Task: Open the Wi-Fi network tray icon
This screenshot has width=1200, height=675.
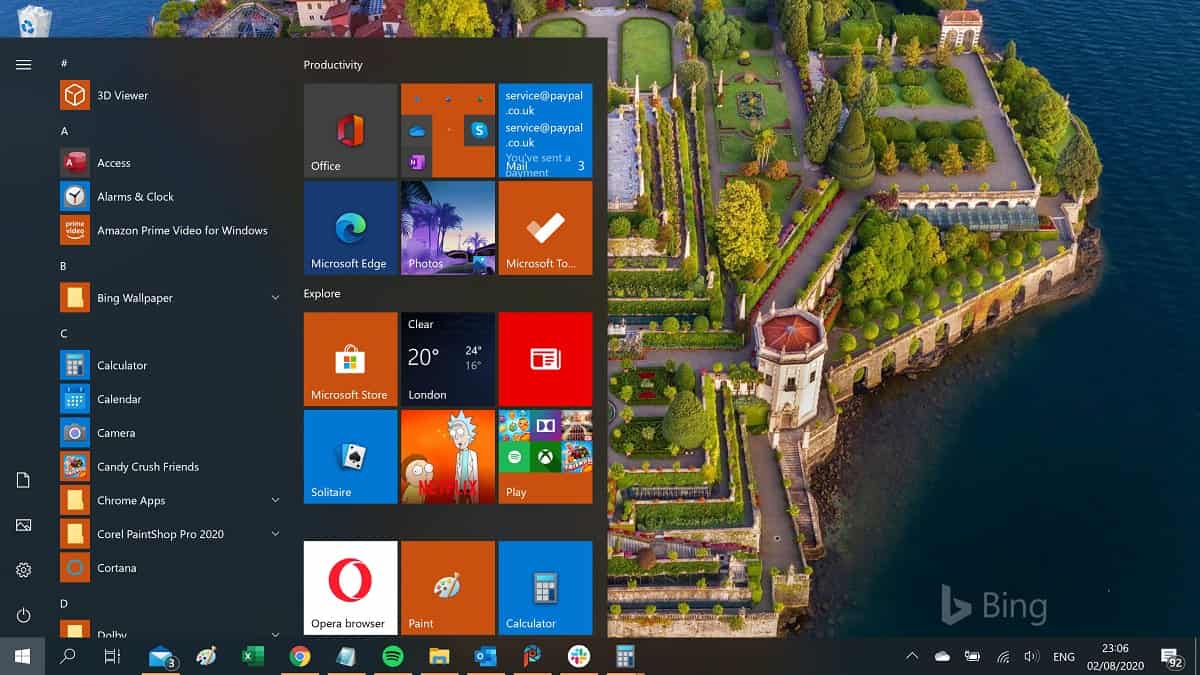Action: click(x=1003, y=656)
